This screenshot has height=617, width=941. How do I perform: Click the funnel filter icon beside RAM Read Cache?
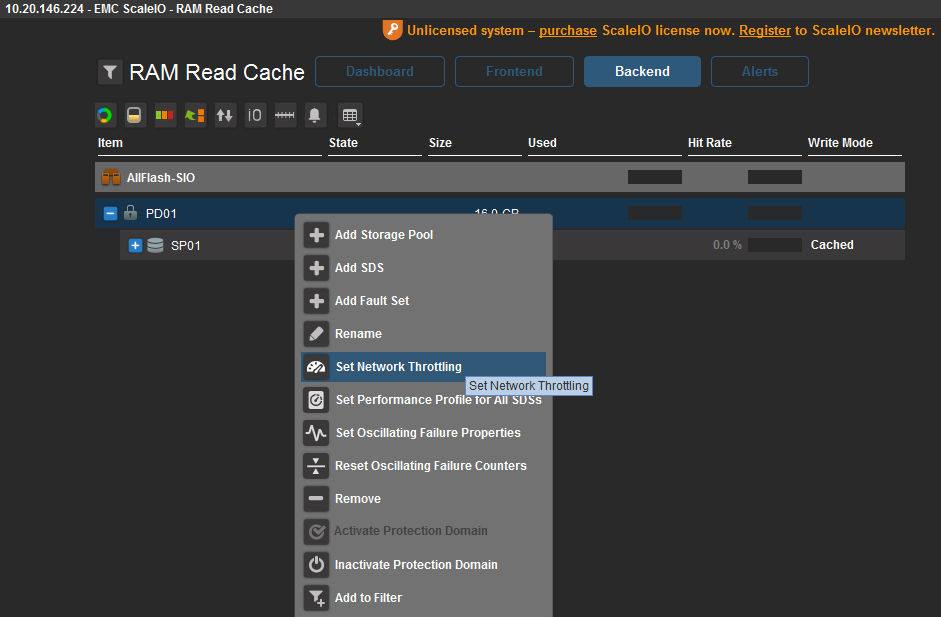pos(110,72)
